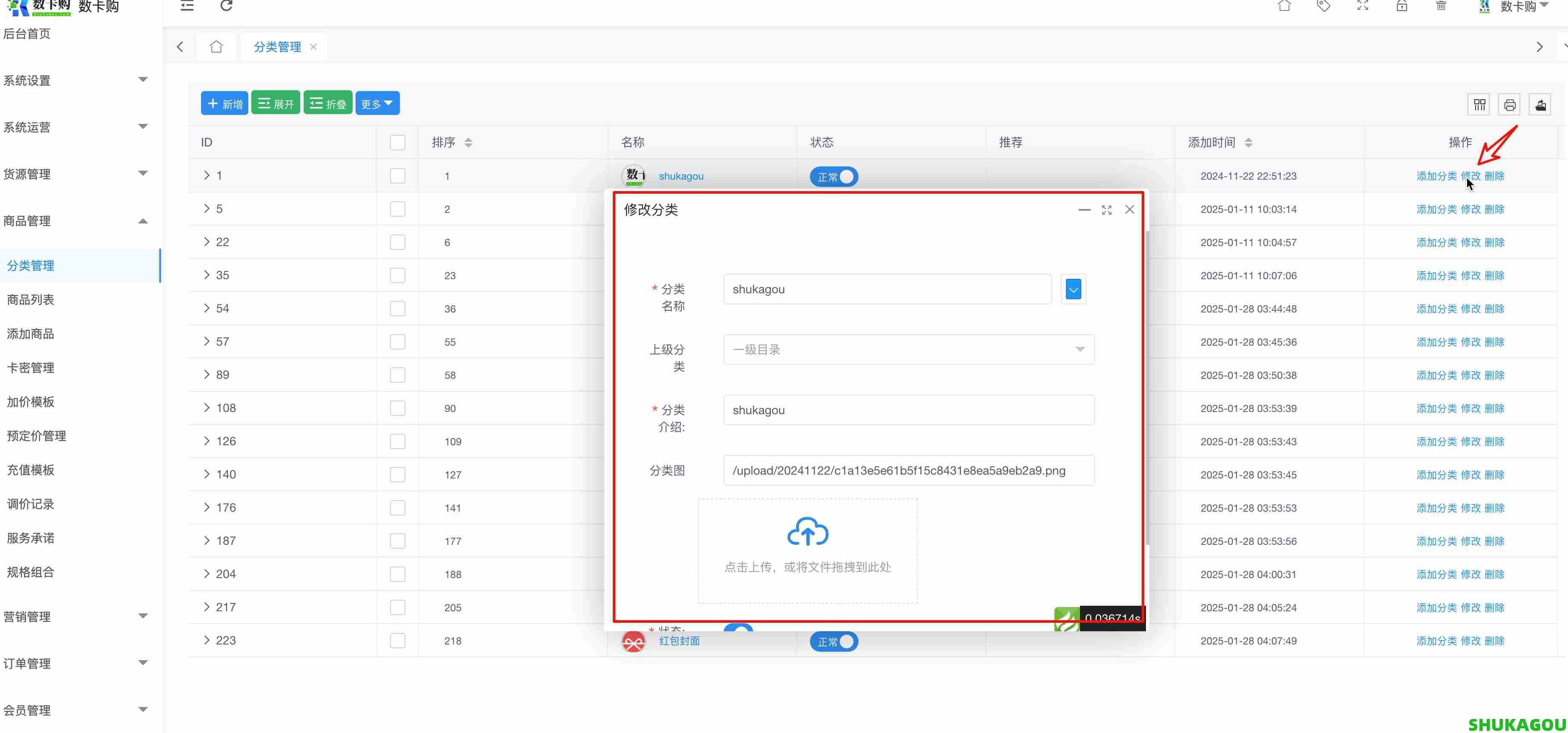Click the home icon above the table
Image resolution: width=1568 pixels, height=733 pixels.
(x=216, y=46)
